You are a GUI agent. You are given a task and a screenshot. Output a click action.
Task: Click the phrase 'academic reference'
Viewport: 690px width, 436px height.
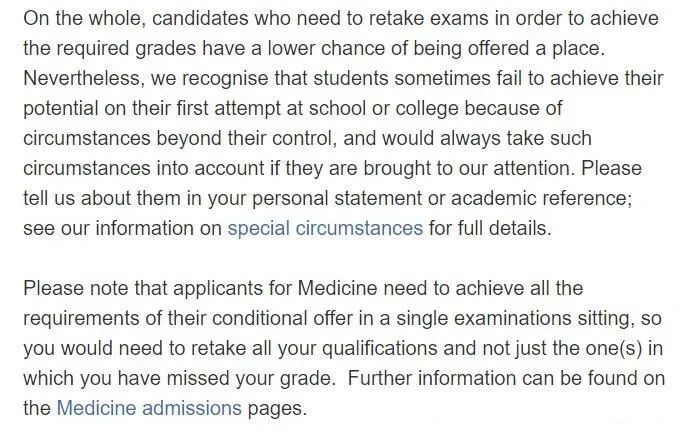click(x=539, y=198)
